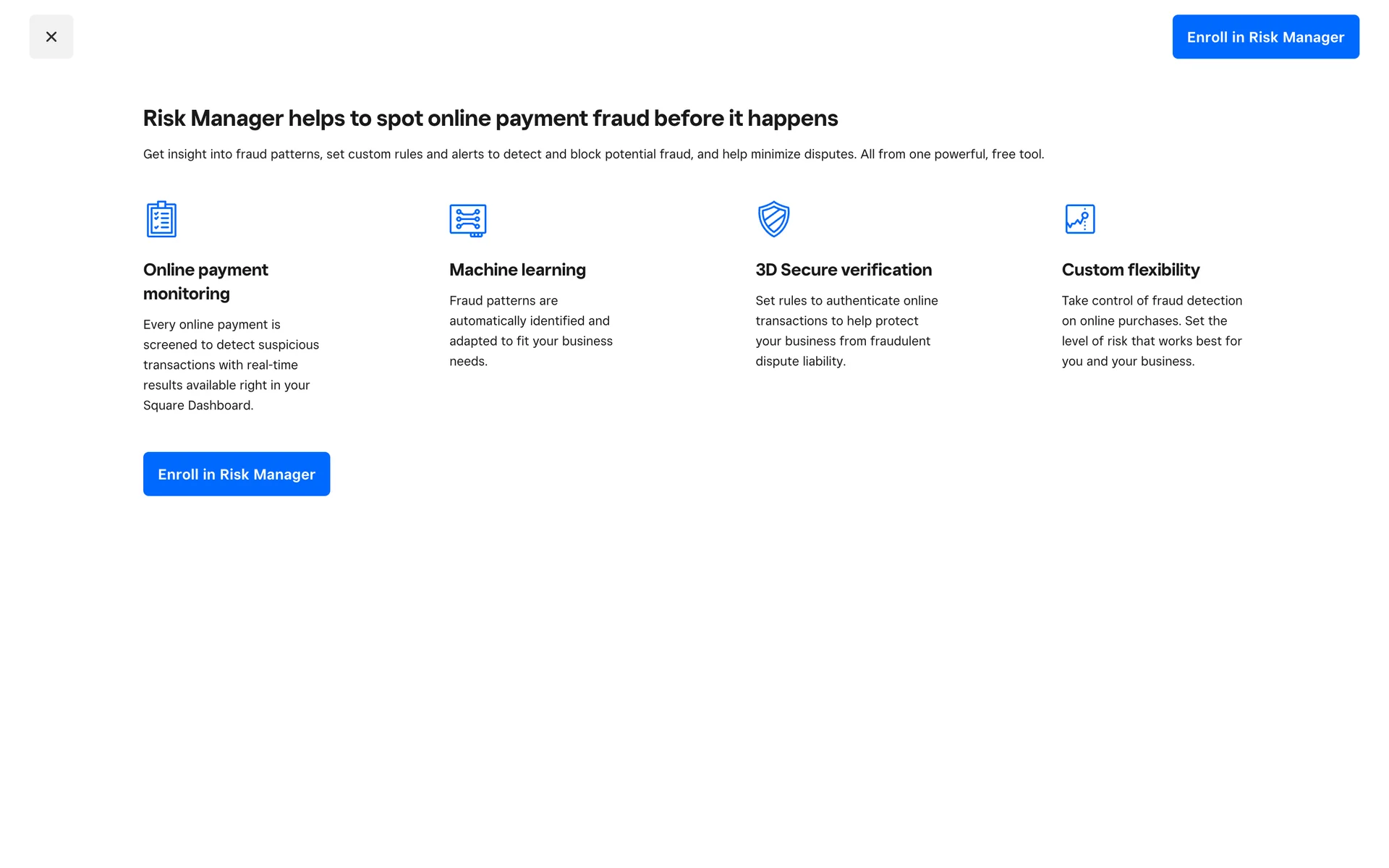Click the 'Fraud patterns are automatically identified' paragraph
This screenshot has width=1389, height=868.
(x=530, y=331)
